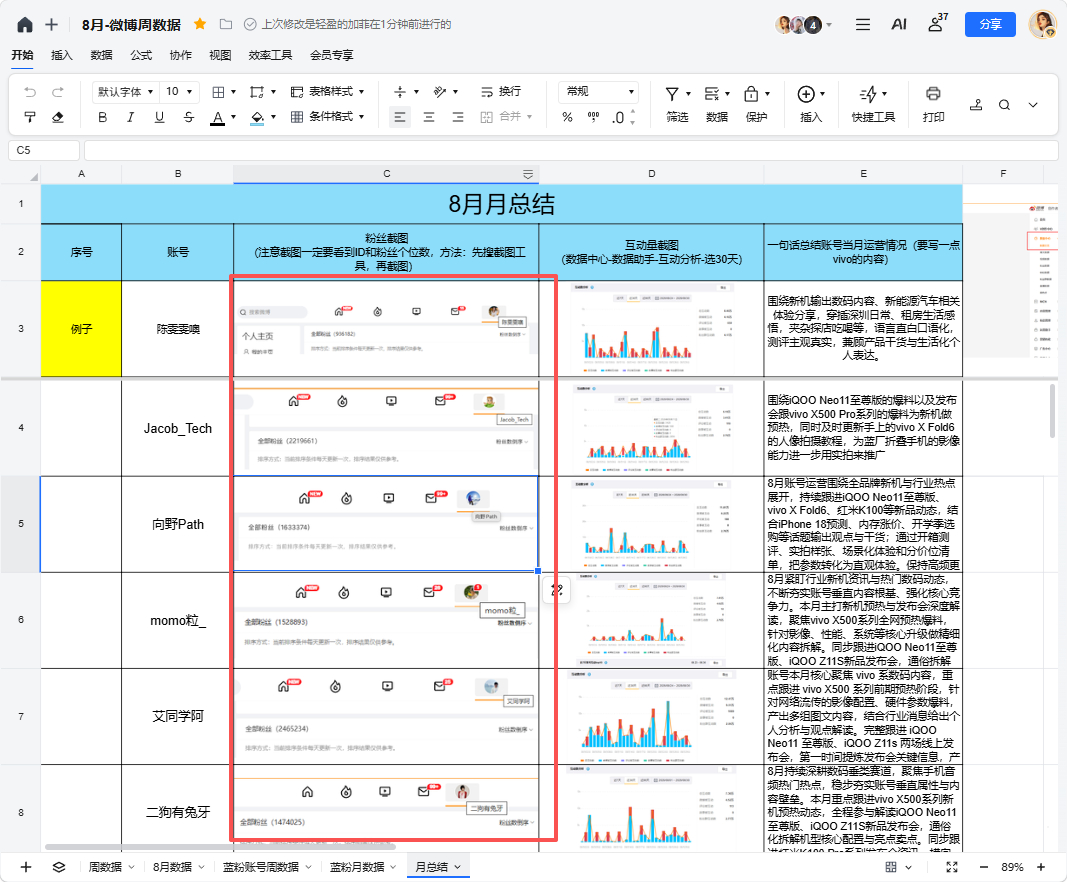Image resolution: width=1067 pixels, height=882 pixels.
Task: Open the 默认字体 font dropdown
Action: click(125, 91)
